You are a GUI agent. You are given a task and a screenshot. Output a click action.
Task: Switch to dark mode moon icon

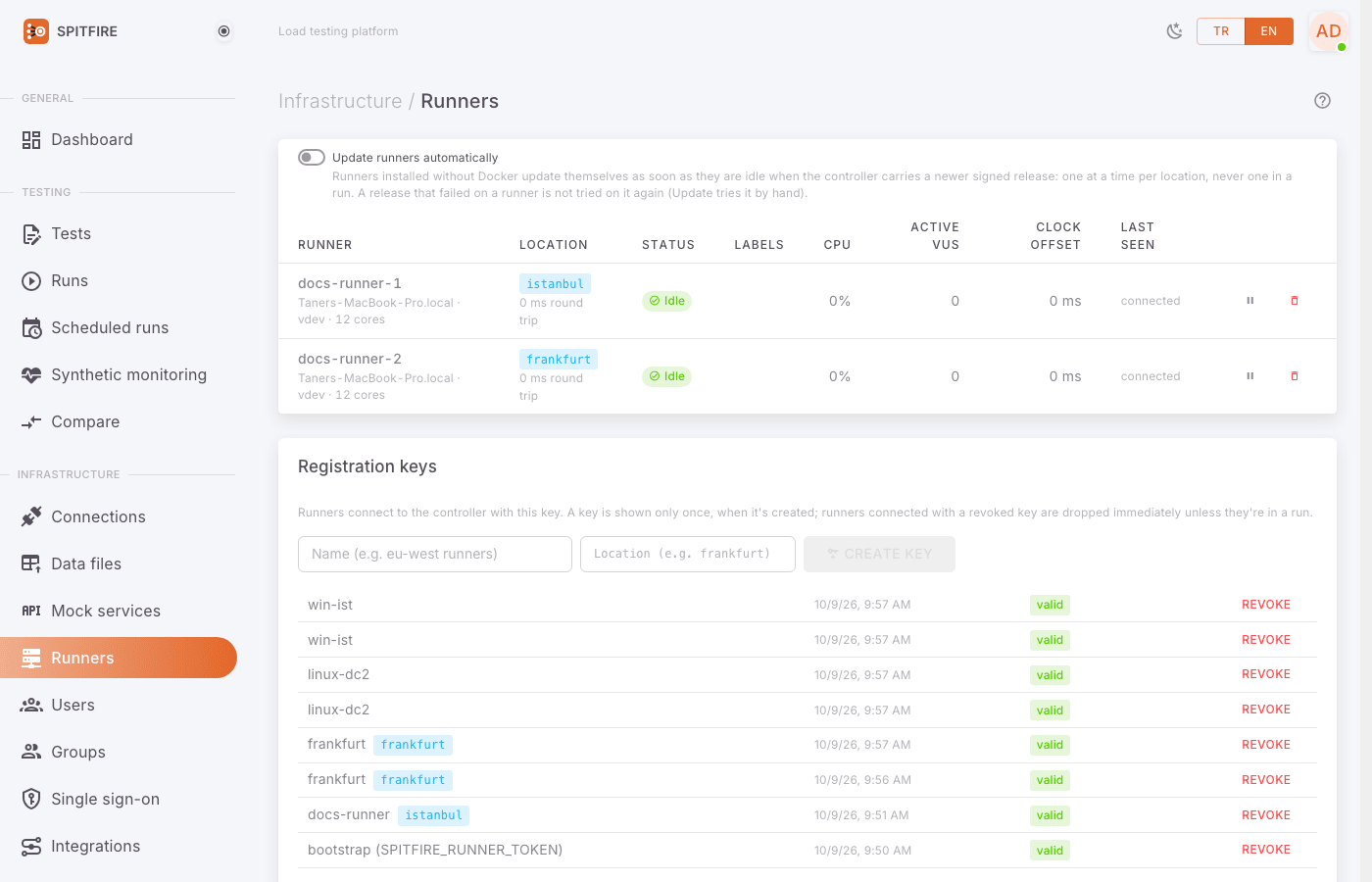[x=1174, y=31]
